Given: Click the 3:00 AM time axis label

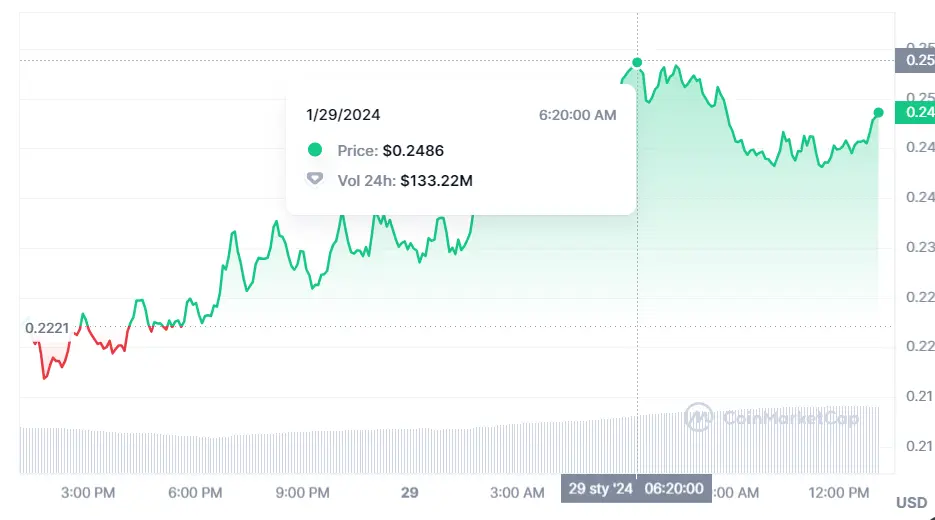Looking at the screenshot, I should click(517, 492).
